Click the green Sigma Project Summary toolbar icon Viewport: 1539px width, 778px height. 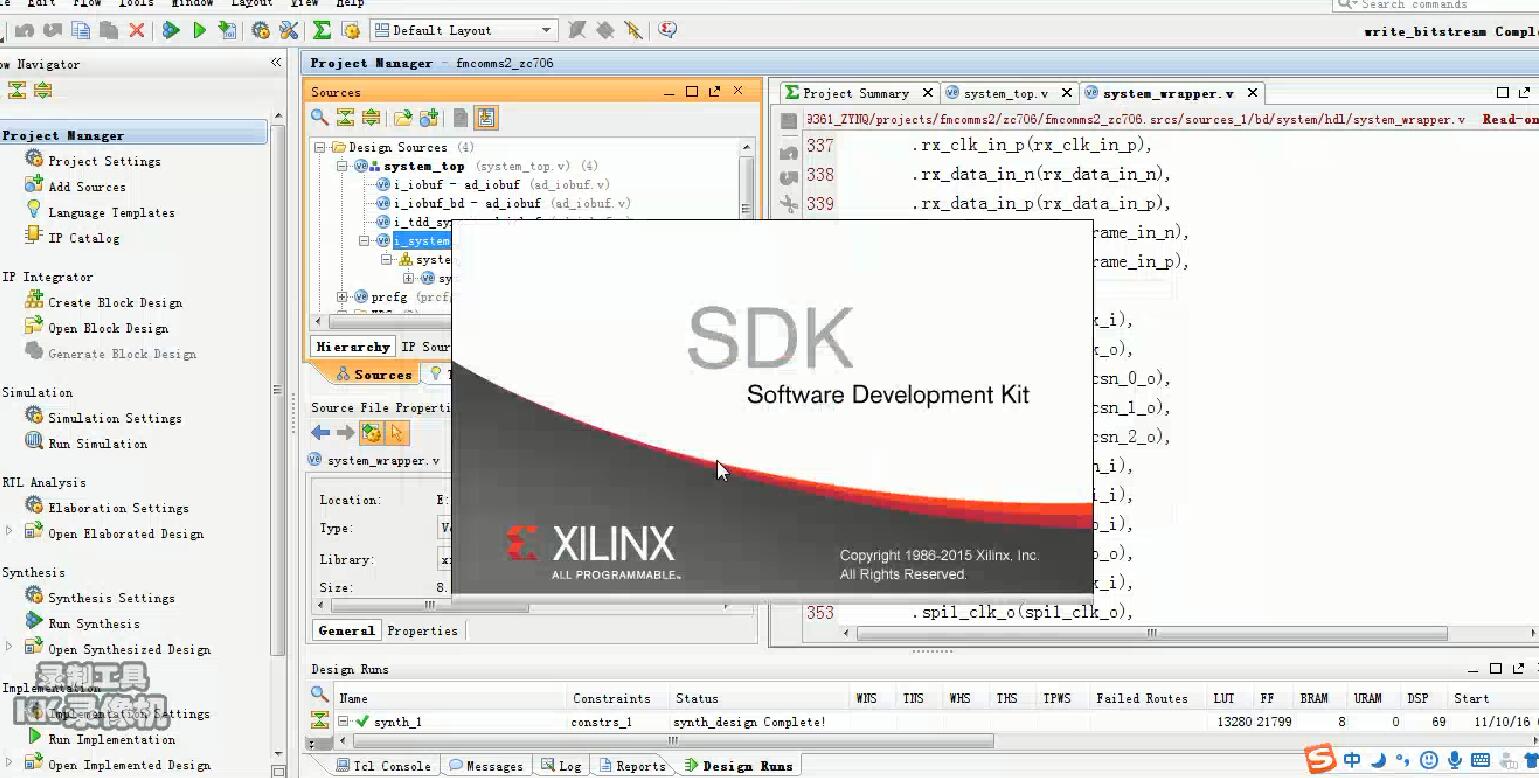pyautogui.click(x=322, y=31)
